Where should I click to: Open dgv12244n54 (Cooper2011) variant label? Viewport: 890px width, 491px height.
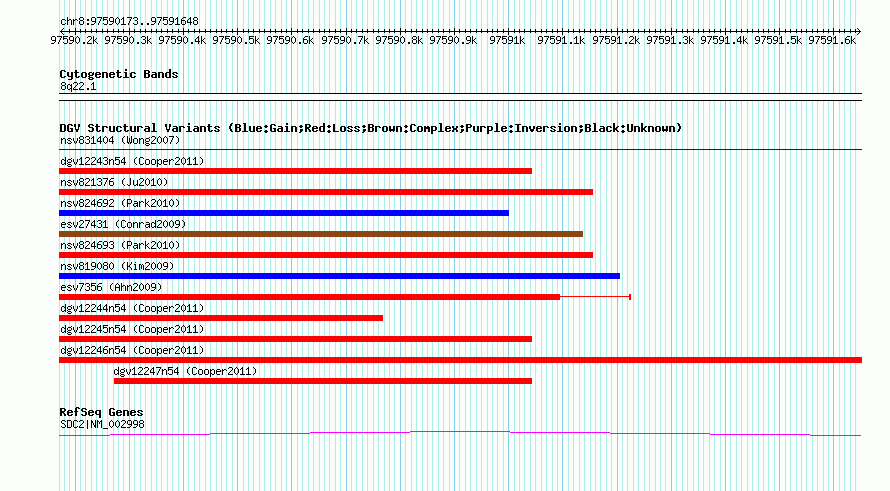[132, 308]
